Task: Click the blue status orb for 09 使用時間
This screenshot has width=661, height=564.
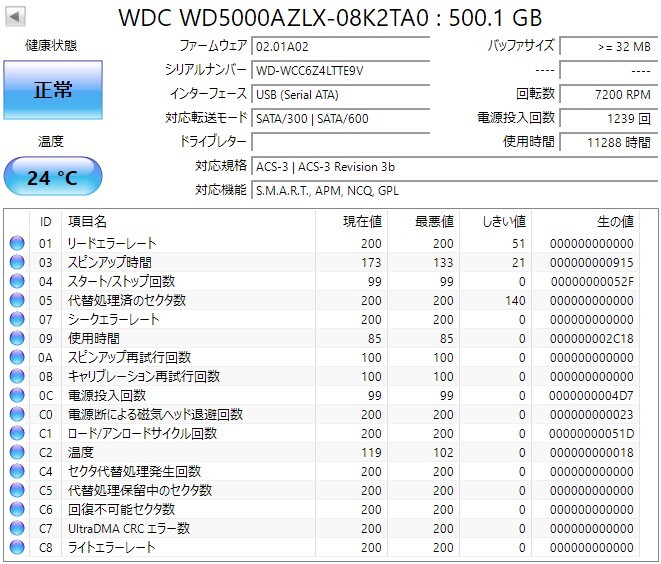Action: pyautogui.click(x=17, y=338)
